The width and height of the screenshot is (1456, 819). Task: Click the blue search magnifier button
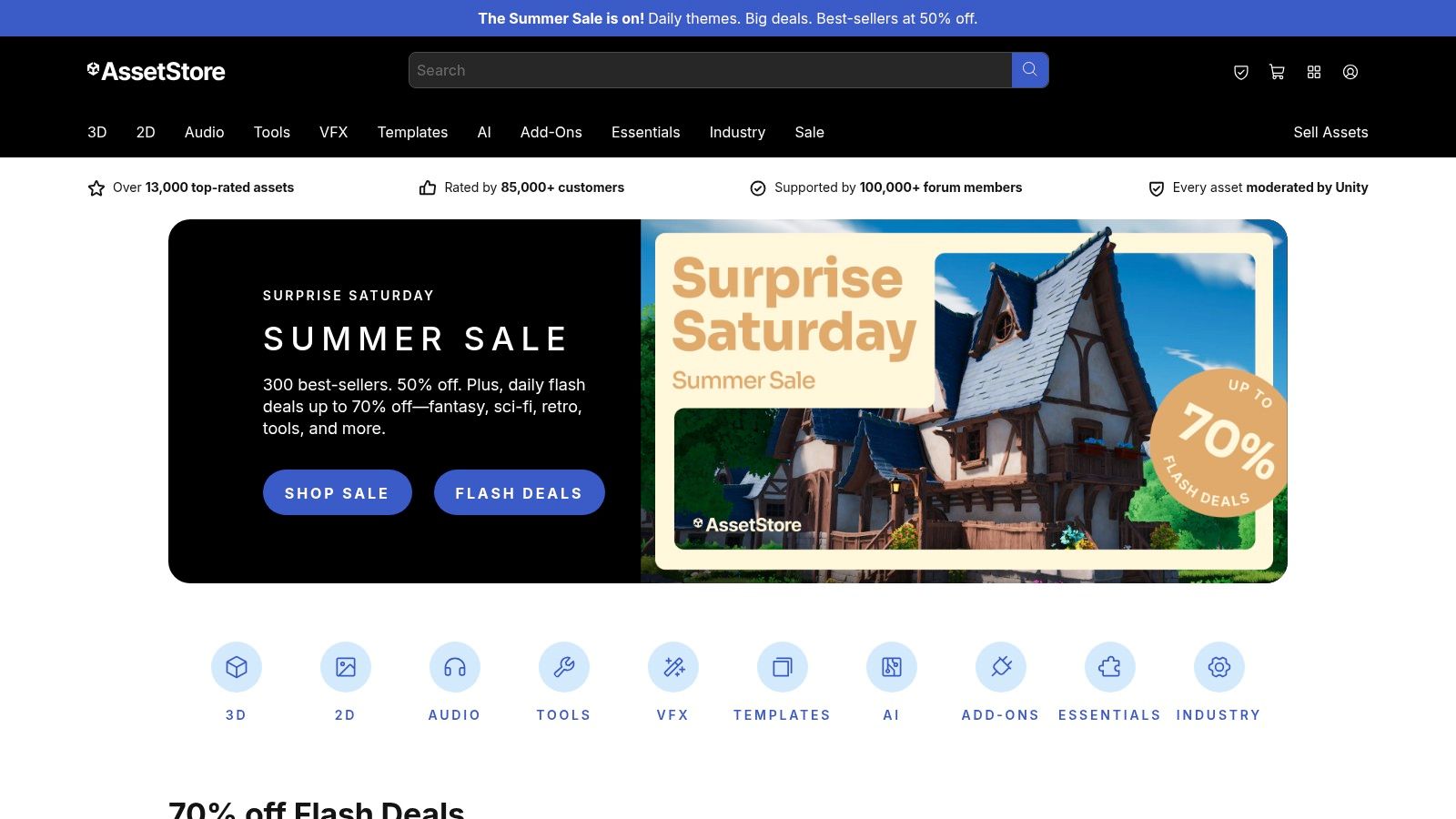point(1030,70)
